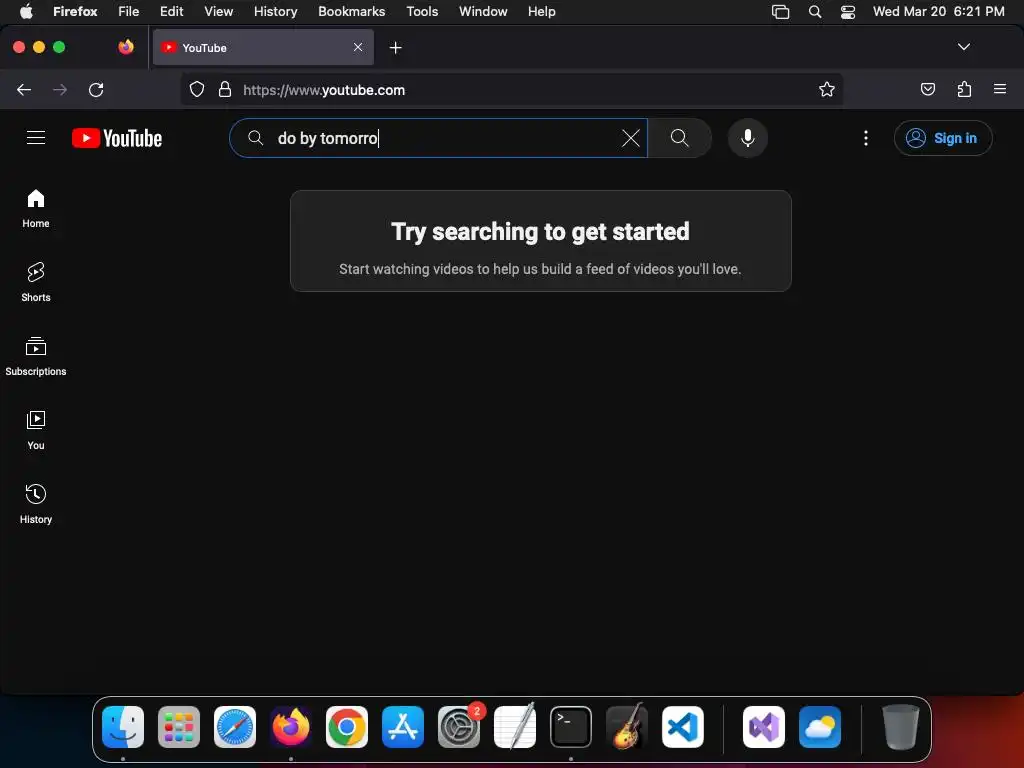Click the screen mirroring menu bar icon
This screenshot has width=1024, height=768.
780,11
